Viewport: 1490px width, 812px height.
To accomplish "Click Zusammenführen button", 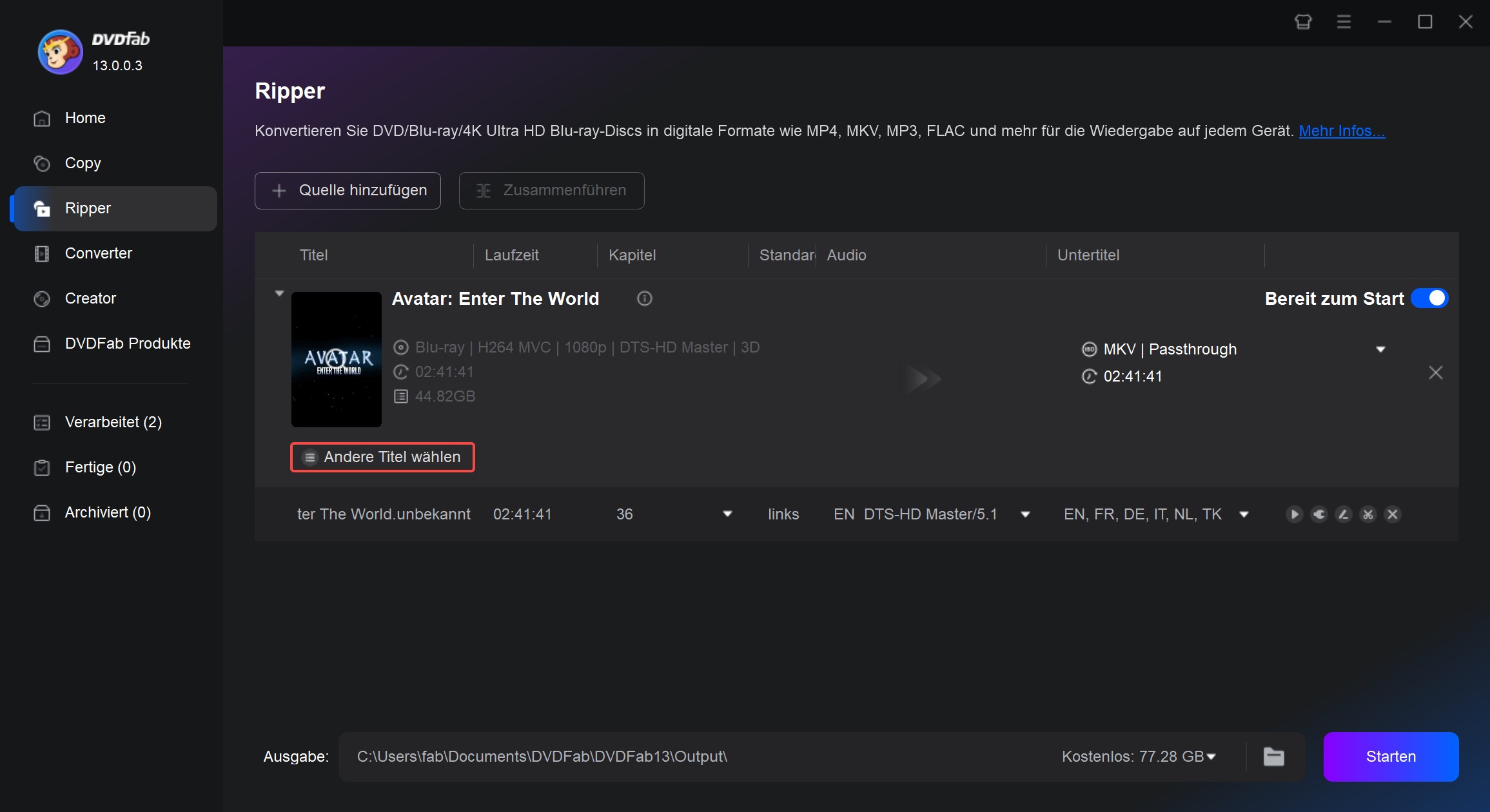I will point(551,191).
